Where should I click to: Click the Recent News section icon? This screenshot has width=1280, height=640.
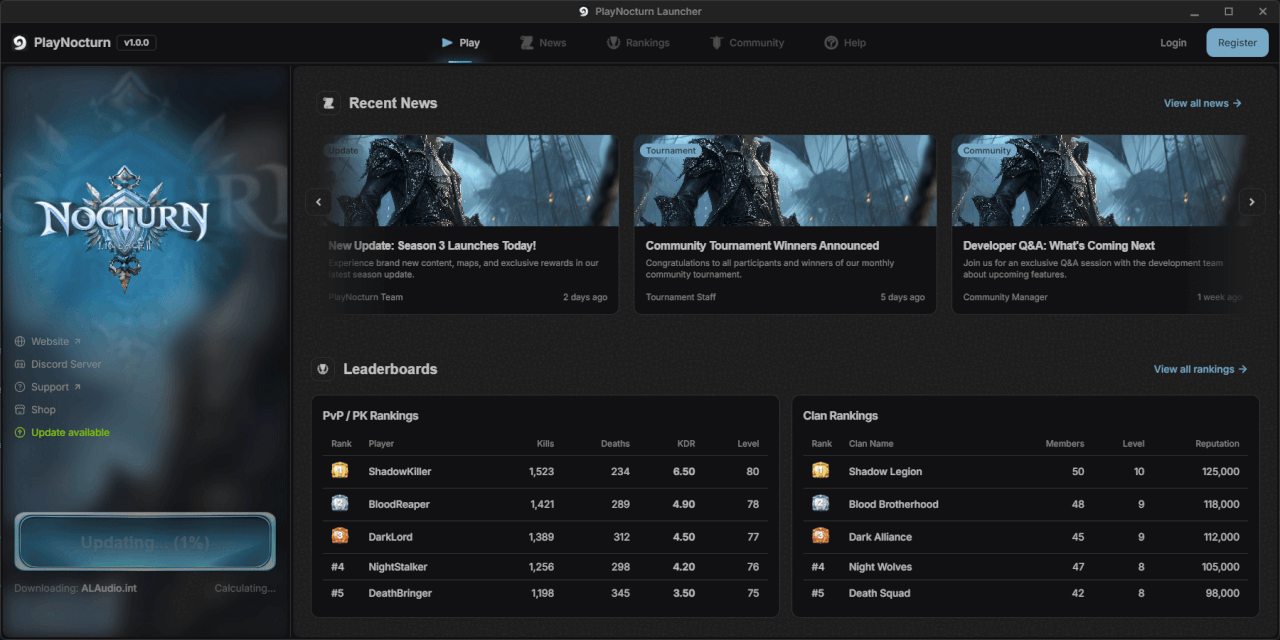(328, 103)
